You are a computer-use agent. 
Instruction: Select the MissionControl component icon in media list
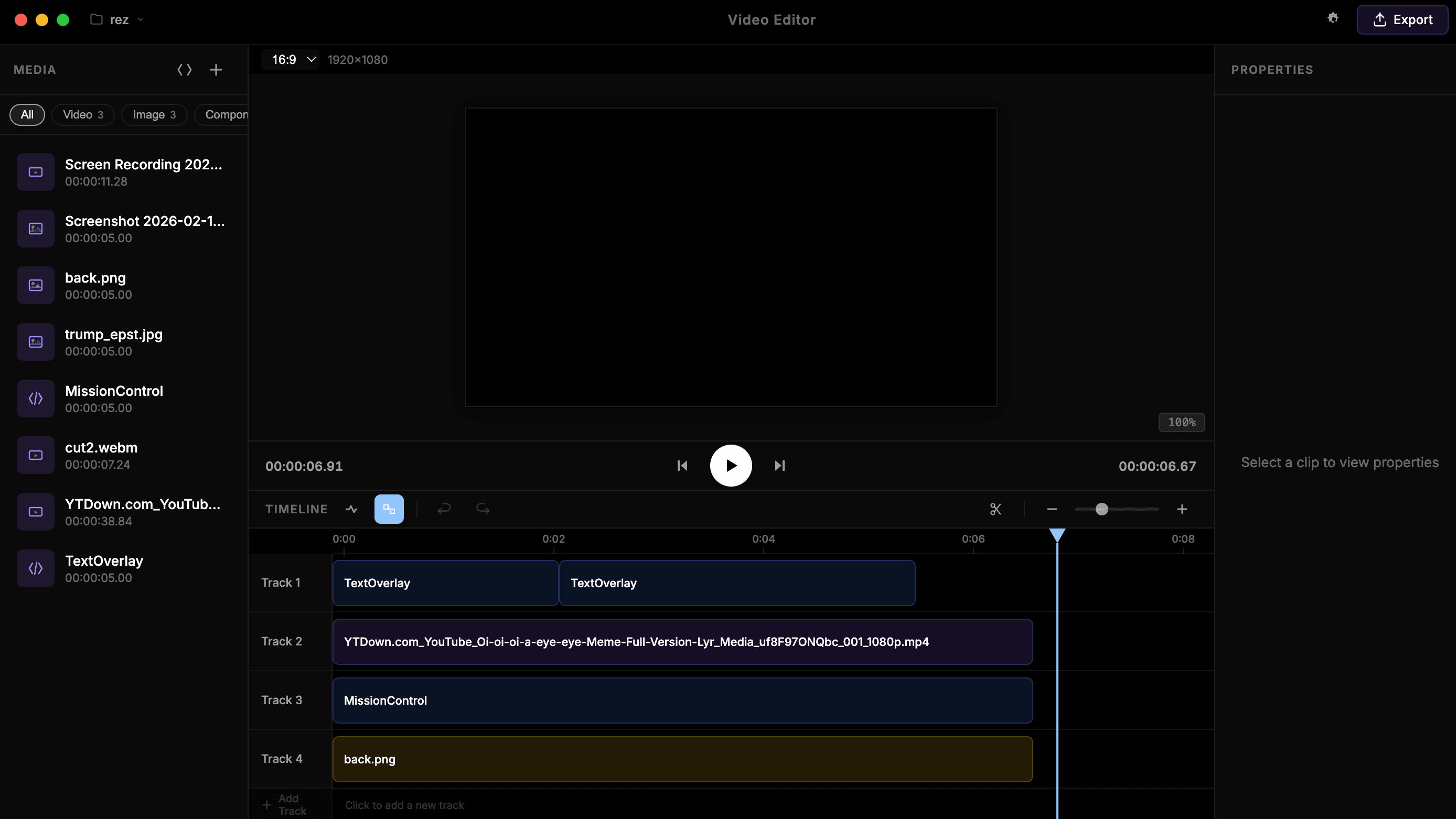[35, 398]
